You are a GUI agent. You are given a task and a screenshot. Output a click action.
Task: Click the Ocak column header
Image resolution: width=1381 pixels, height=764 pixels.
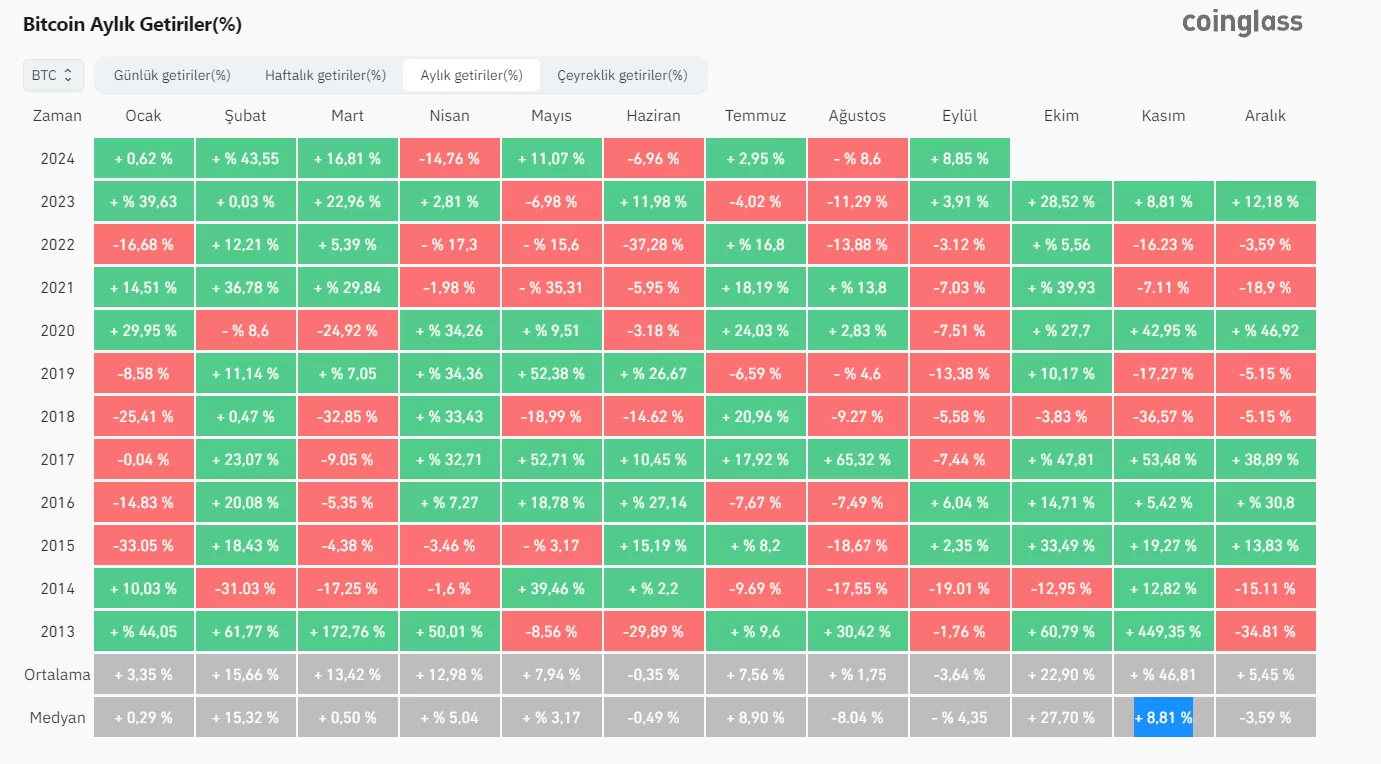pyautogui.click(x=144, y=116)
